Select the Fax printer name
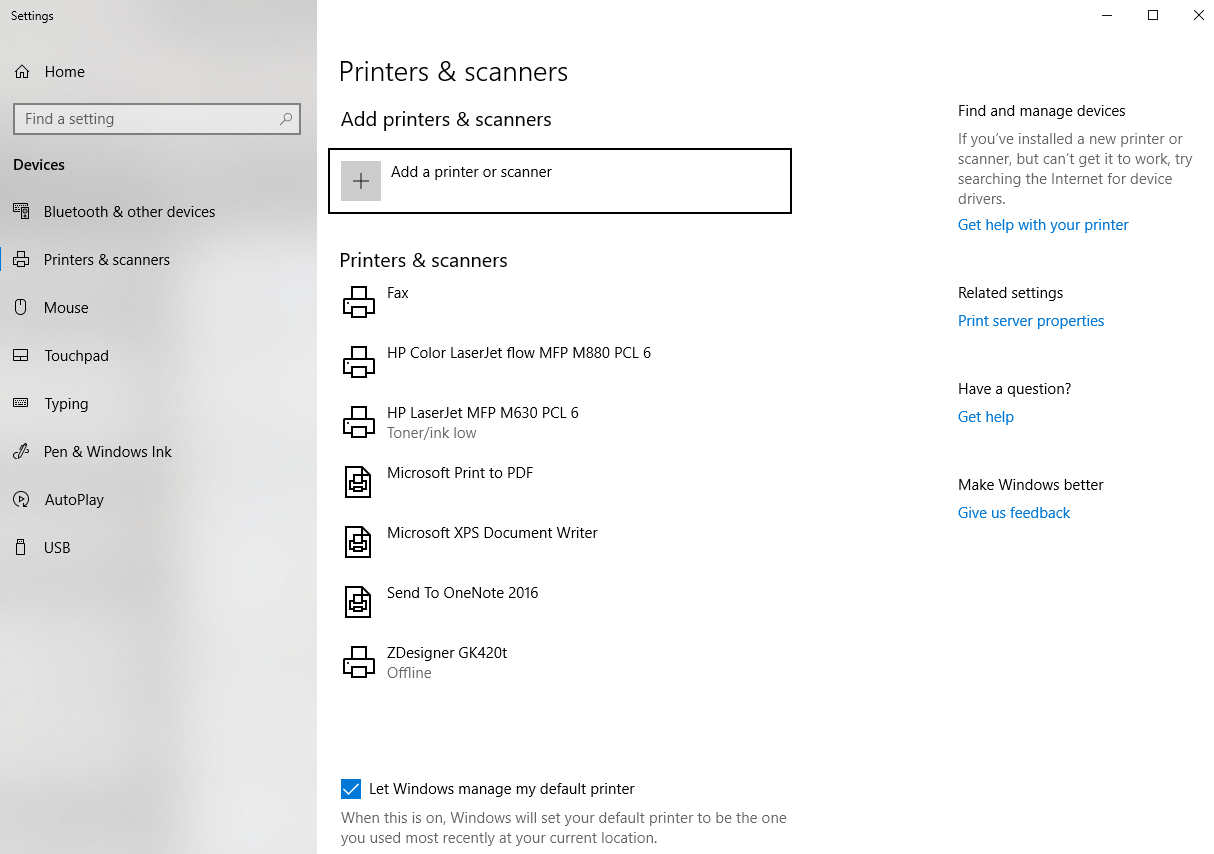 click(x=398, y=293)
